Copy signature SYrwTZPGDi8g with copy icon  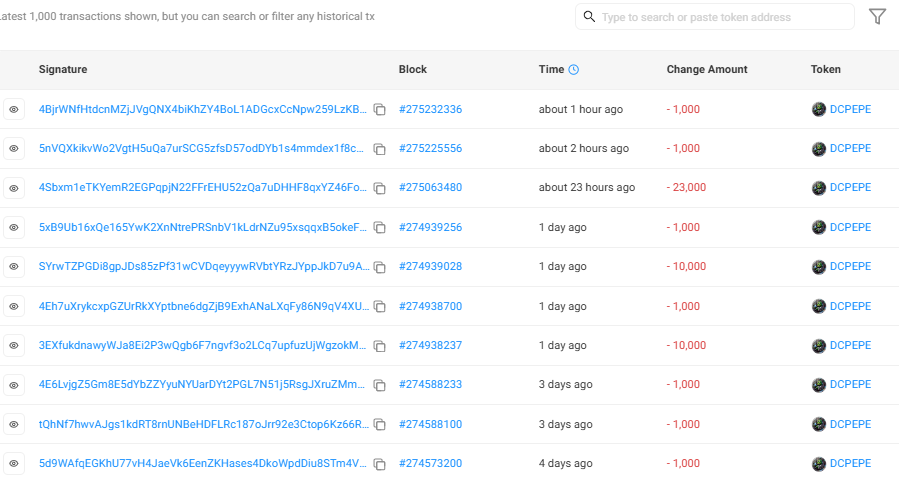[380, 267]
